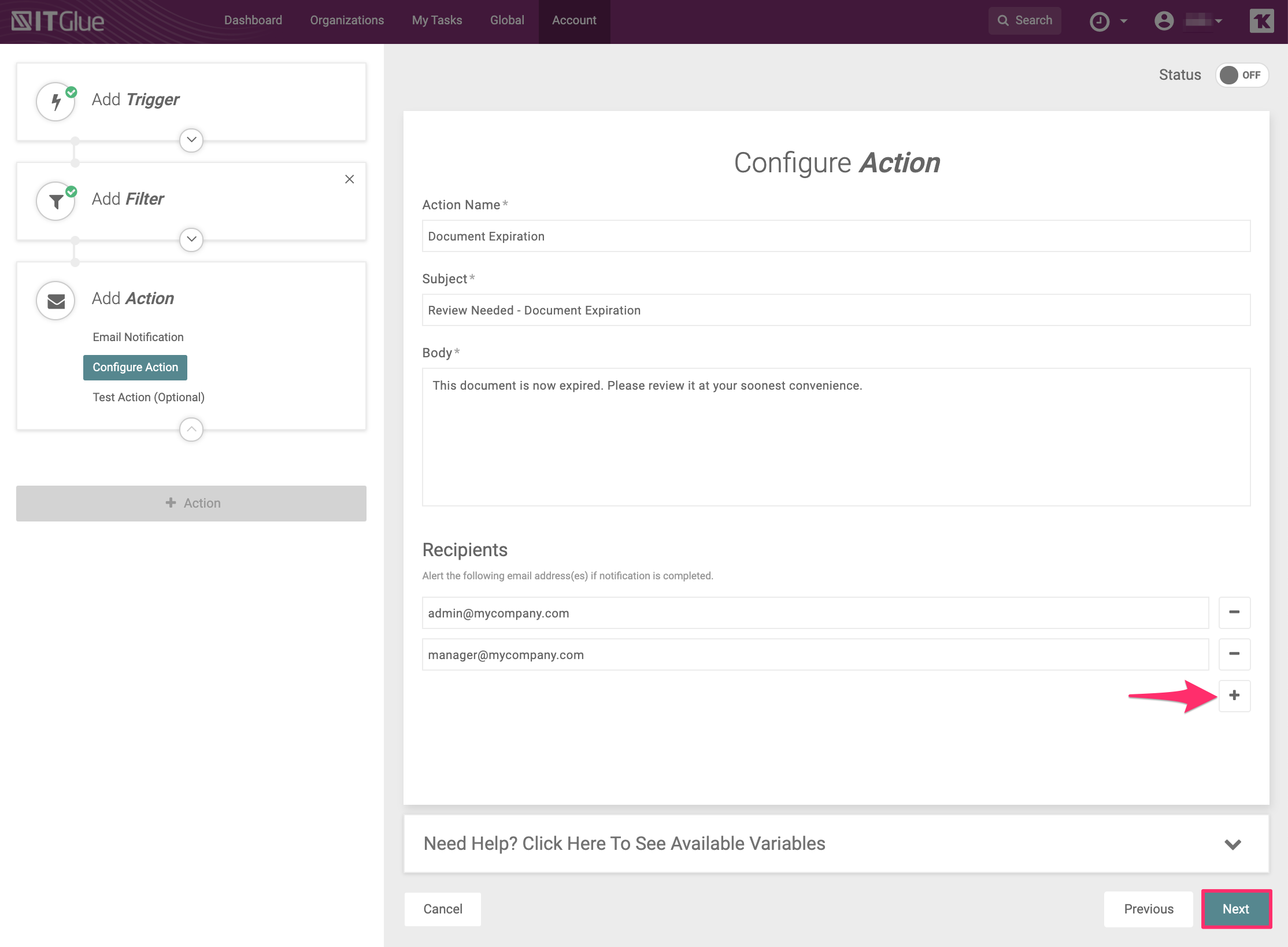The height and width of the screenshot is (947, 1288).
Task: Remove admin@mycompany.com recipient with minus button
Action: pyautogui.click(x=1234, y=613)
